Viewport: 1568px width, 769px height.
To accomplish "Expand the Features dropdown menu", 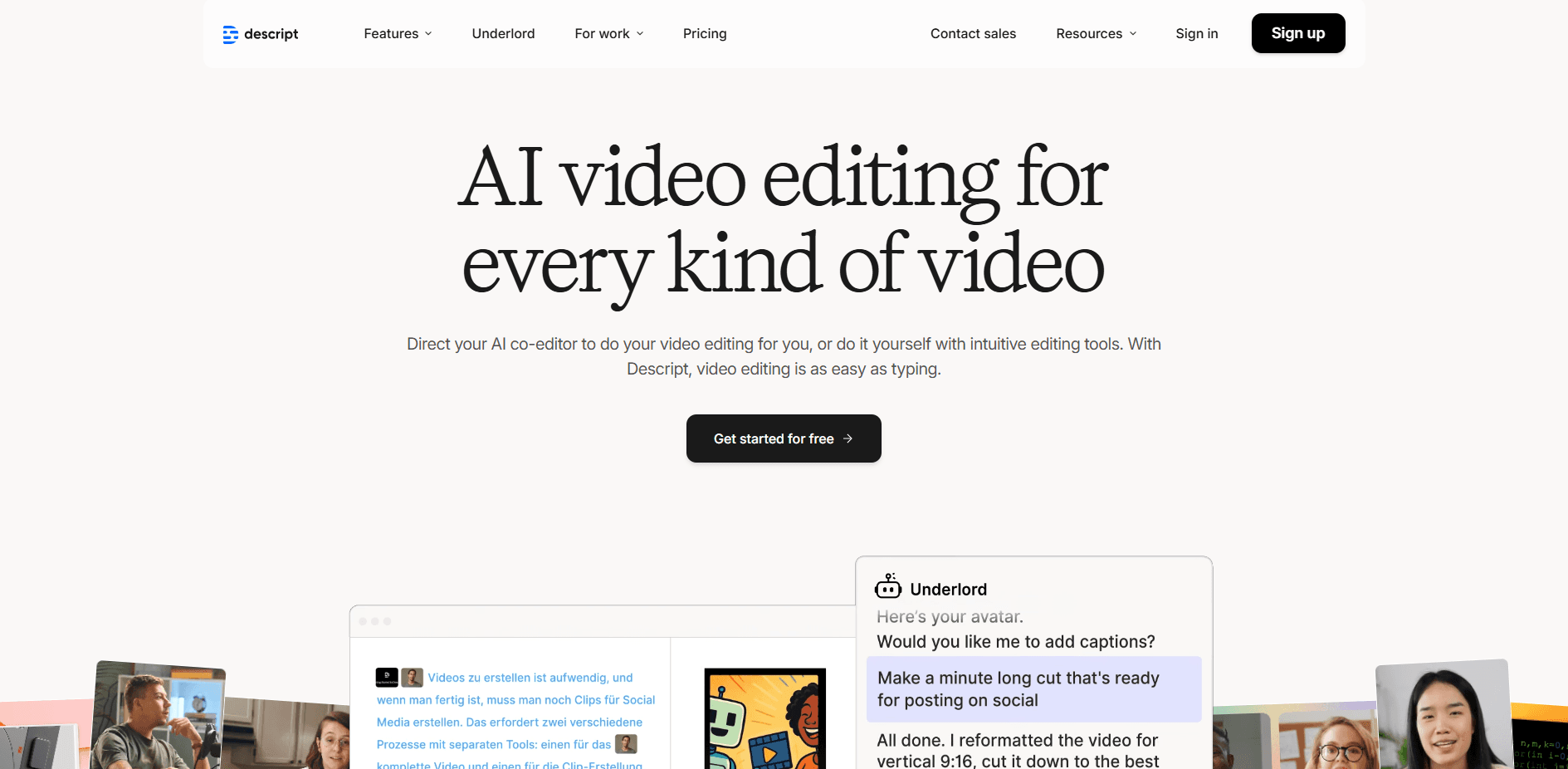I will pos(398,33).
